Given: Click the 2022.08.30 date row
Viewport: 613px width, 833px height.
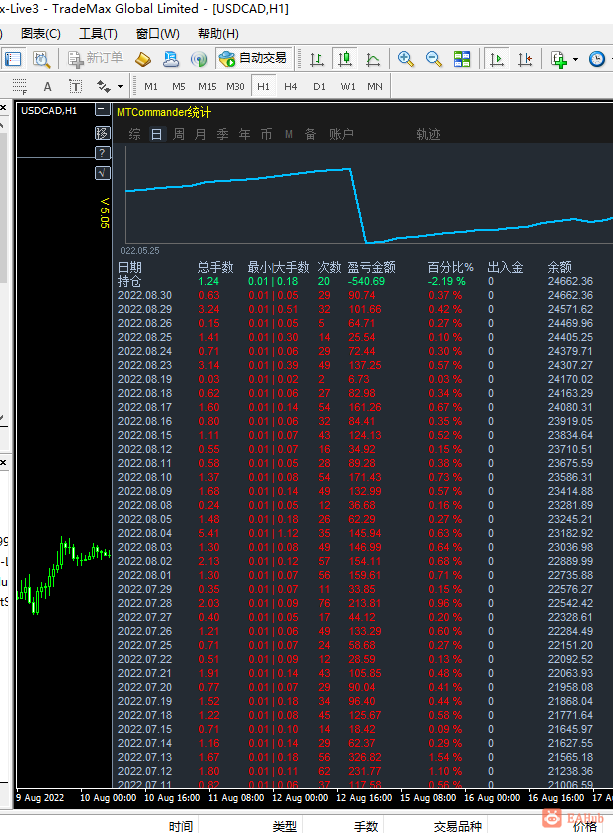Looking at the screenshot, I should coord(144,295).
